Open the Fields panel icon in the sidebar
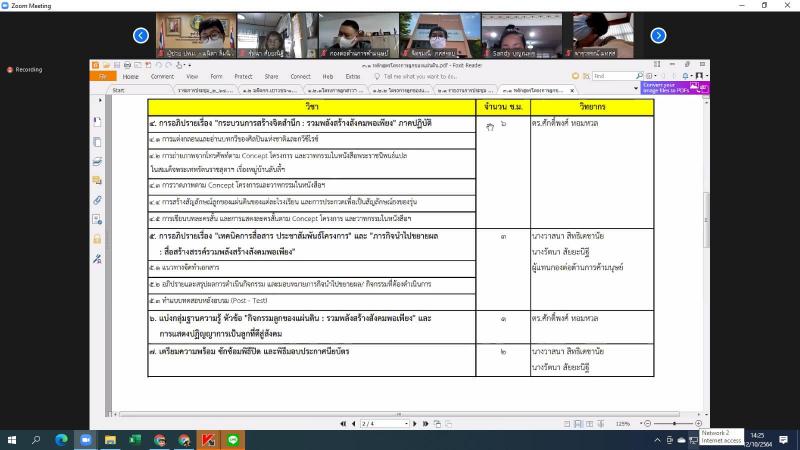 (97, 219)
